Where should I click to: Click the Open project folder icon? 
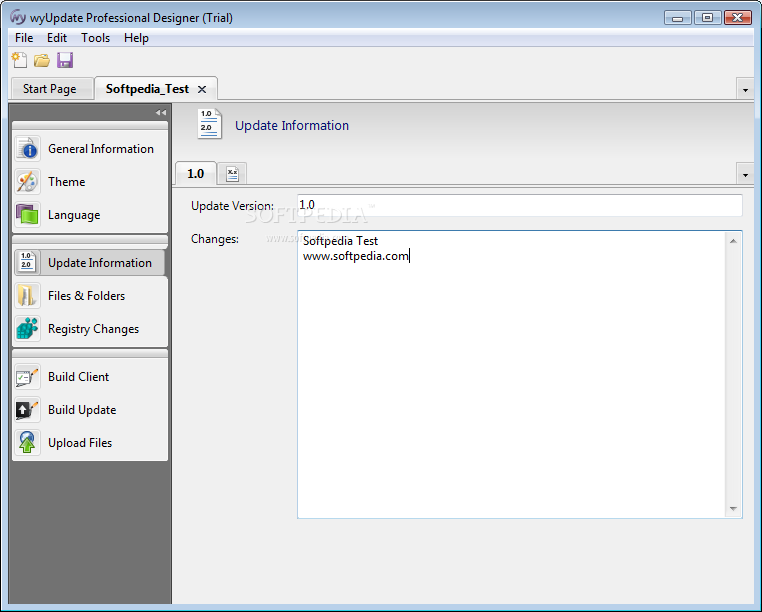click(42, 61)
